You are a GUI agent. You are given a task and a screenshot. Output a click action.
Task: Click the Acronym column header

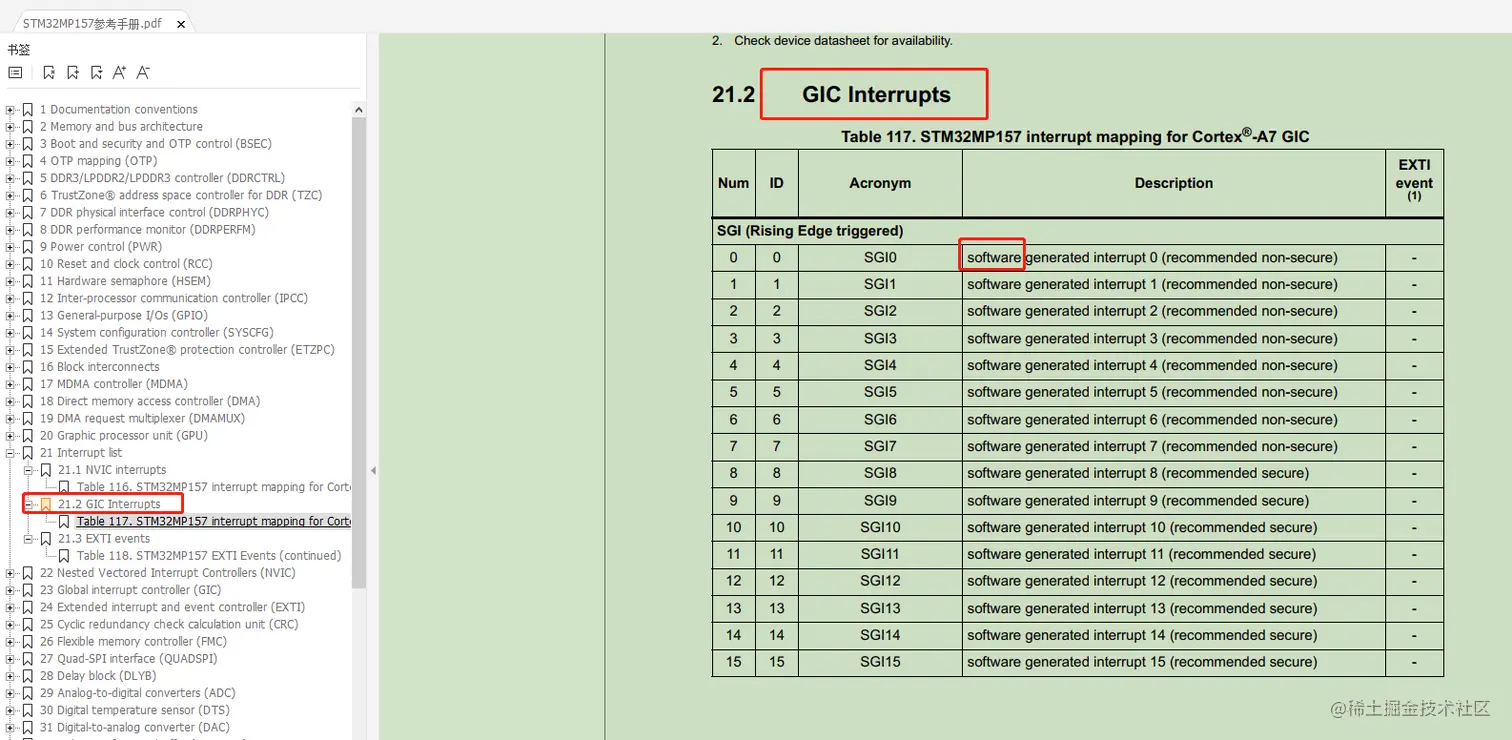(880, 183)
